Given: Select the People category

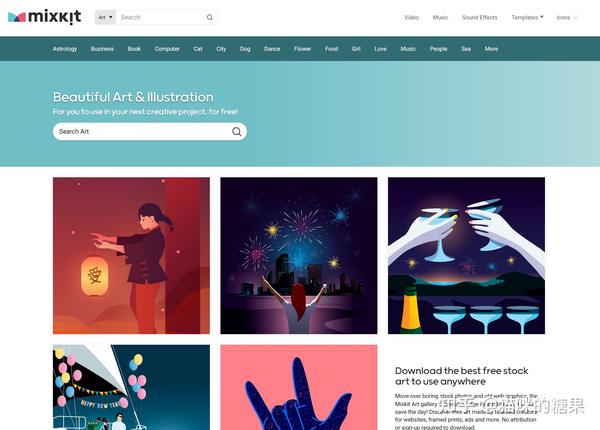Looking at the screenshot, I should click(439, 49).
